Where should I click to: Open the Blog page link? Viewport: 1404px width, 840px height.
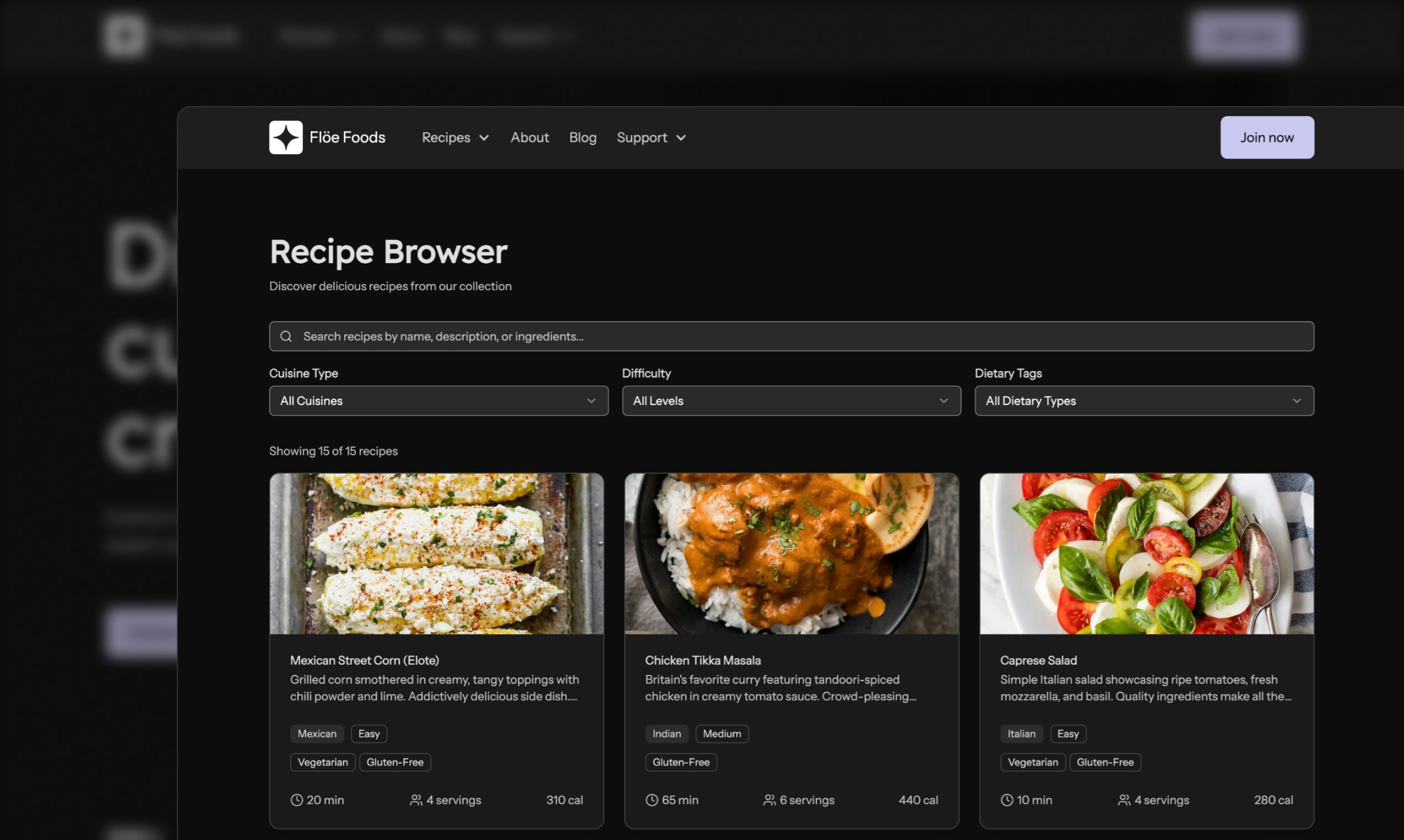583,137
